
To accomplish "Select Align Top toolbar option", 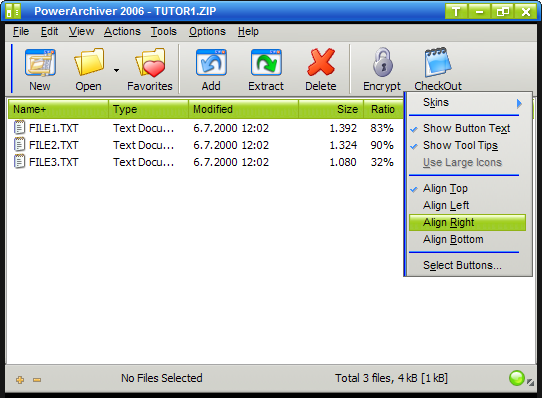I will [467, 188].
